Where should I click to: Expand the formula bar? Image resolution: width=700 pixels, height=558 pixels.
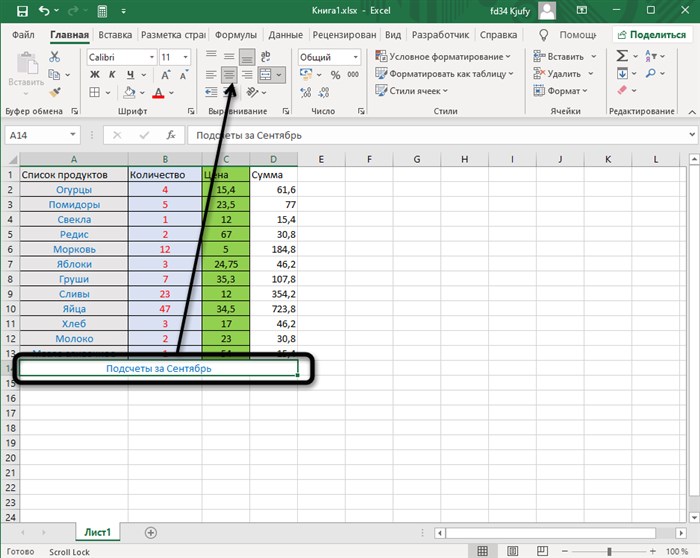pos(692,134)
